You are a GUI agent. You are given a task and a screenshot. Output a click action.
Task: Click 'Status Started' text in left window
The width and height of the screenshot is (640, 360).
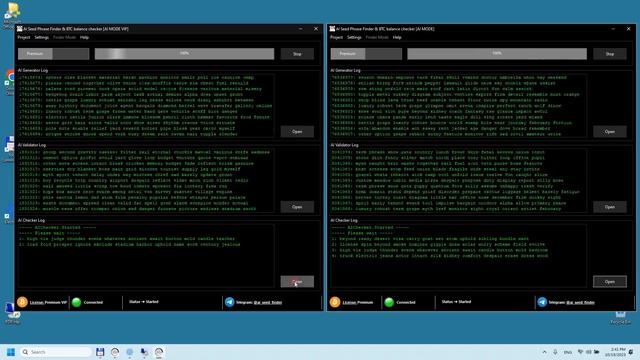[x=144, y=302]
